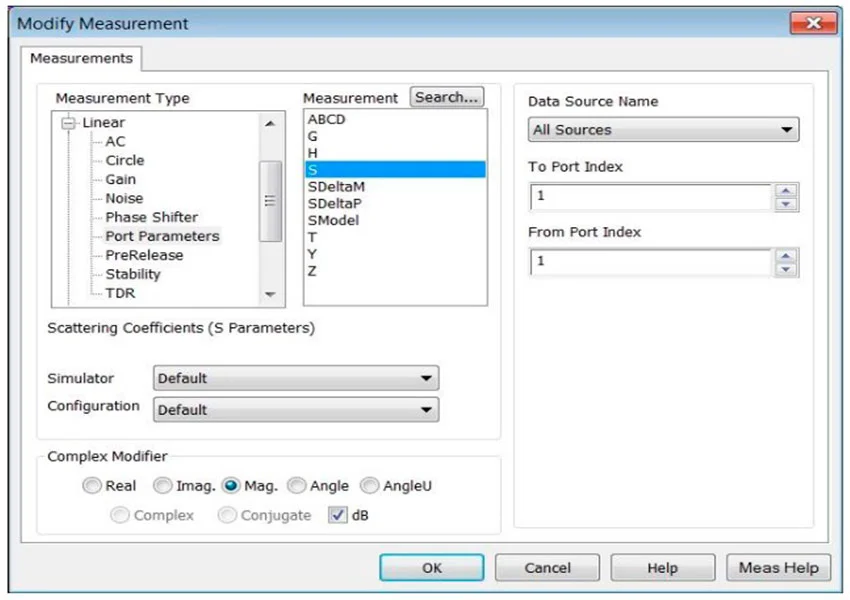This screenshot has height=600, width=850.
Task: Select the Imag. radio option
Action: coord(163,486)
